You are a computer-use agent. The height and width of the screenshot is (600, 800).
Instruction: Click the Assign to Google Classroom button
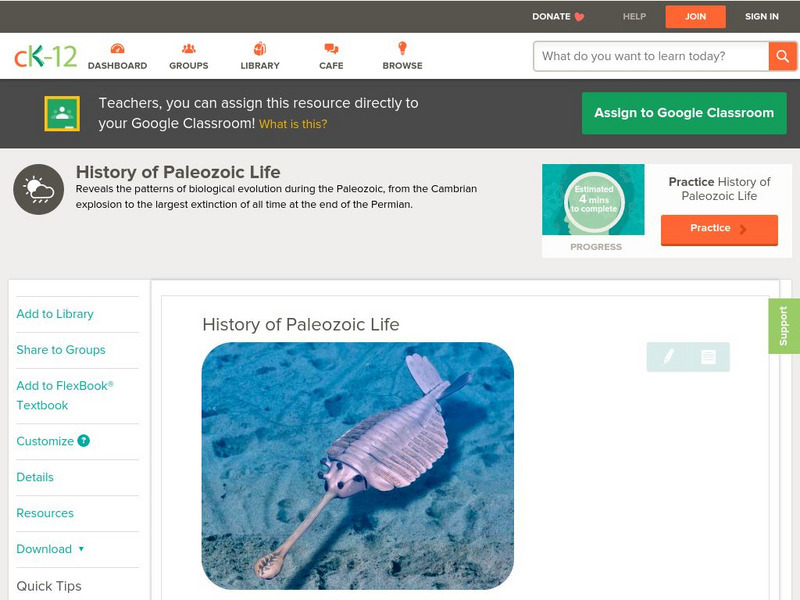click(684, 113)
